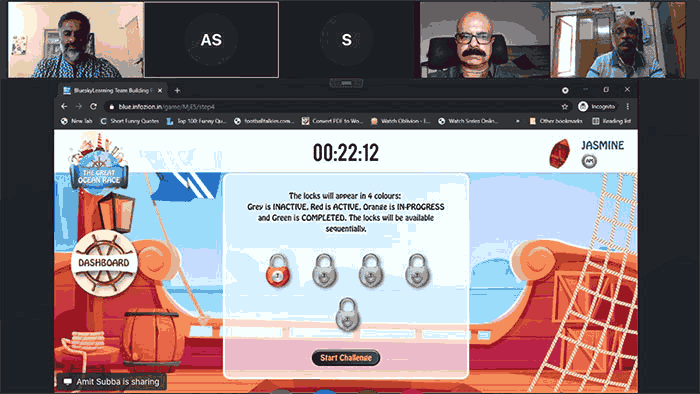Image resolution: width=700 pixels, height=394 pixels.
Task: Select the fourth grey lock
Action: coord(417,270)
